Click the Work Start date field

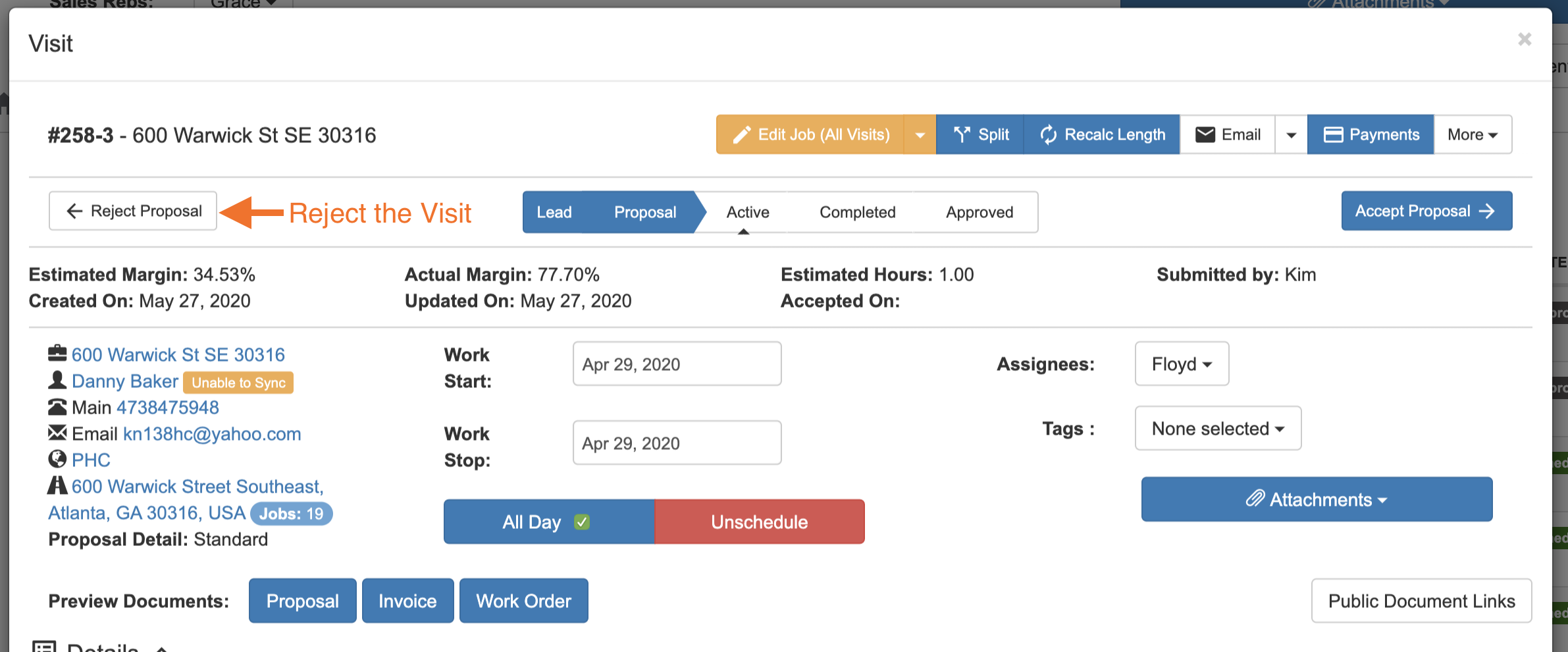pyautogui.click(x=677, y=364)
